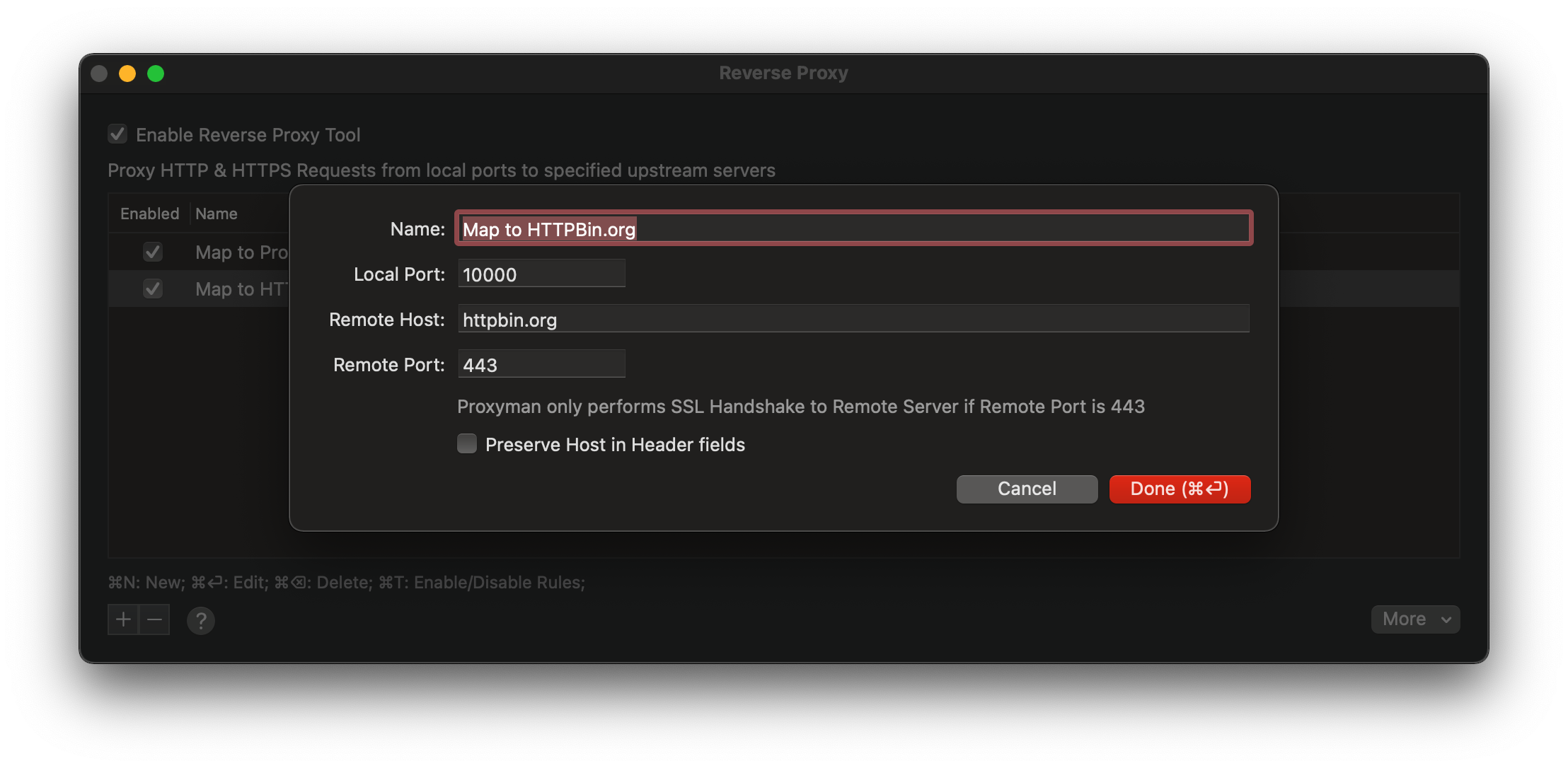
Task: Click the Name column header
Action: [217, 213]
